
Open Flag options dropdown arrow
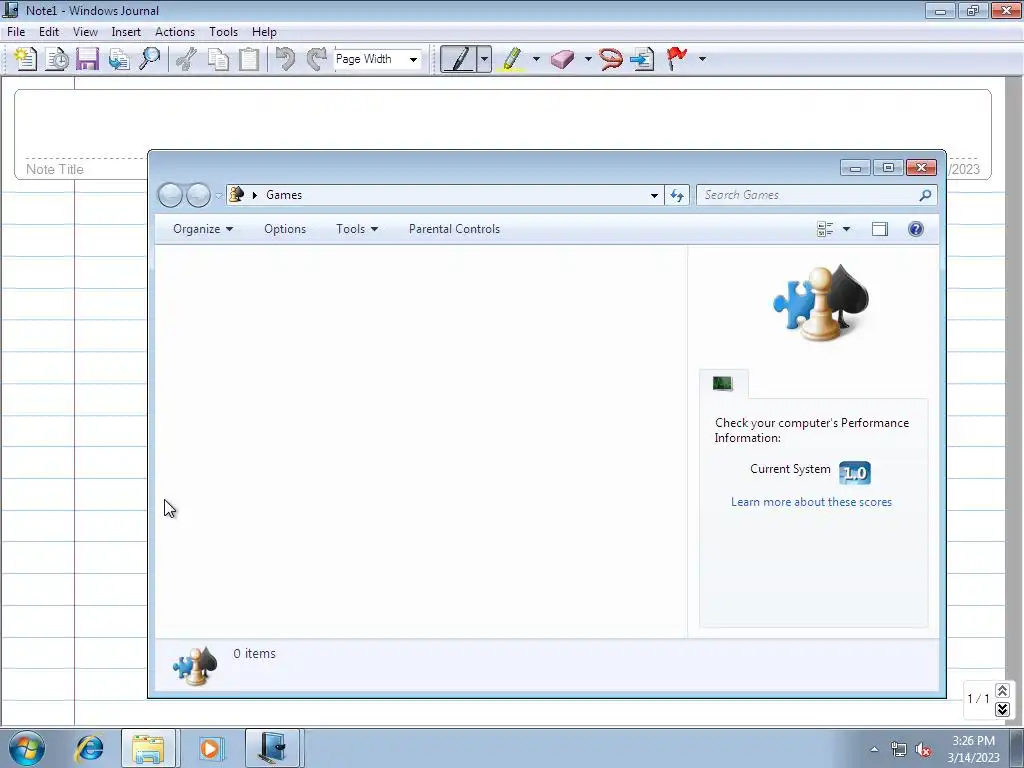(702, 59)
